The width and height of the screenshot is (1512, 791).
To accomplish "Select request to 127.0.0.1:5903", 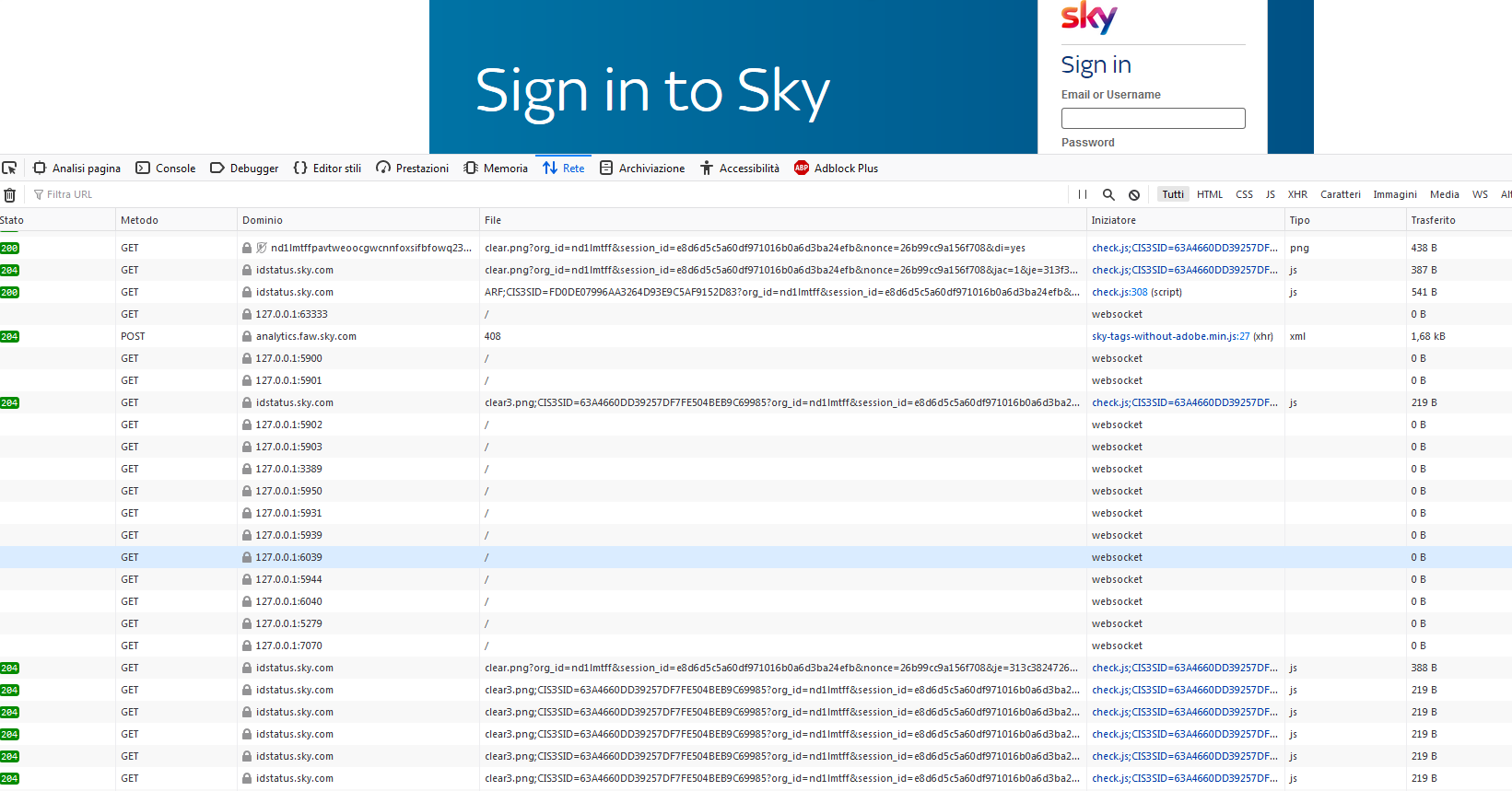I will 756,447.
